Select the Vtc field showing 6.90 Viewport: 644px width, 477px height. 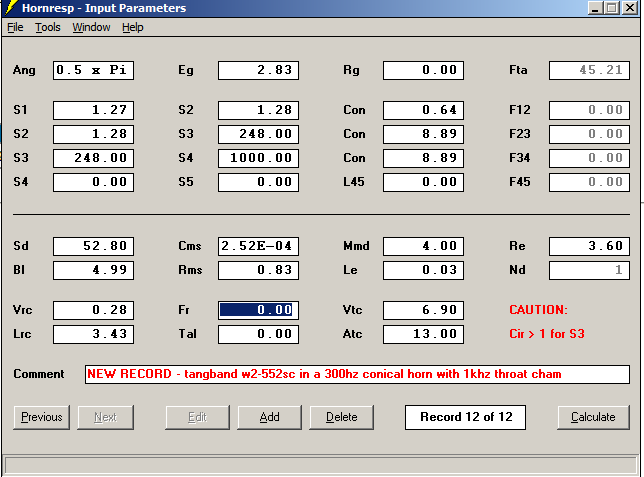pyautogui.click(x=423, y=310)
